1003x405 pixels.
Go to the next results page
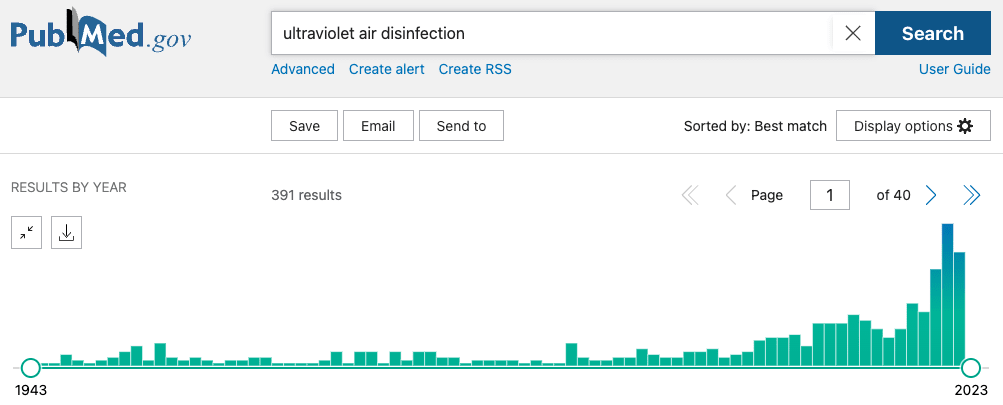pyautogui.click(x=931, y=195)
